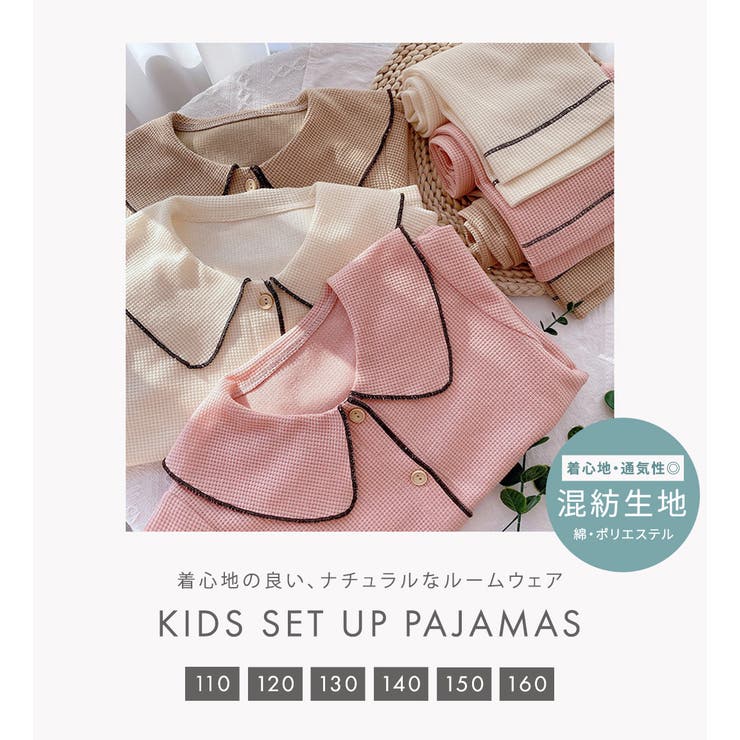The height and width of the screenshot is (740, 740).
Task: Click the Japanese tagline about ルームウェア
Action: coord(370,580)
